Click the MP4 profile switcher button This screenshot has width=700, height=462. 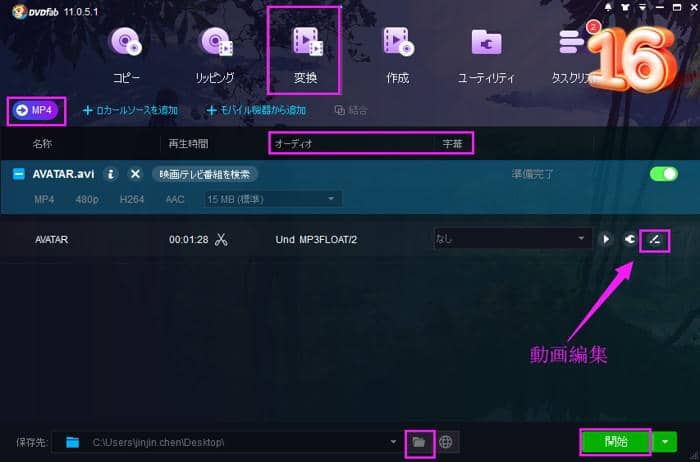35,110
